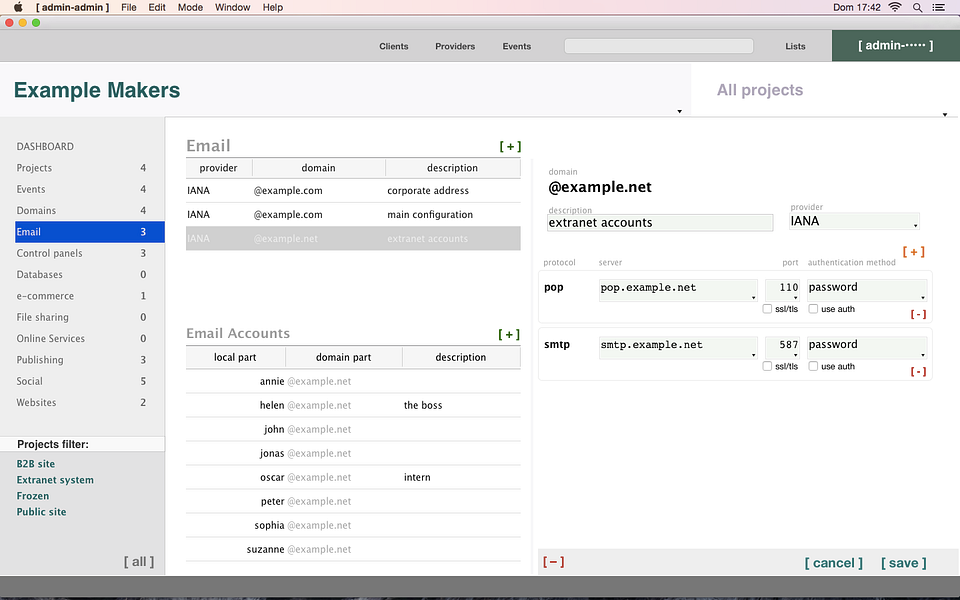The width and height of the screenshot is (960, 600).
Task: Expand the All projects selector arrow
Action: (x=945, y=114)
